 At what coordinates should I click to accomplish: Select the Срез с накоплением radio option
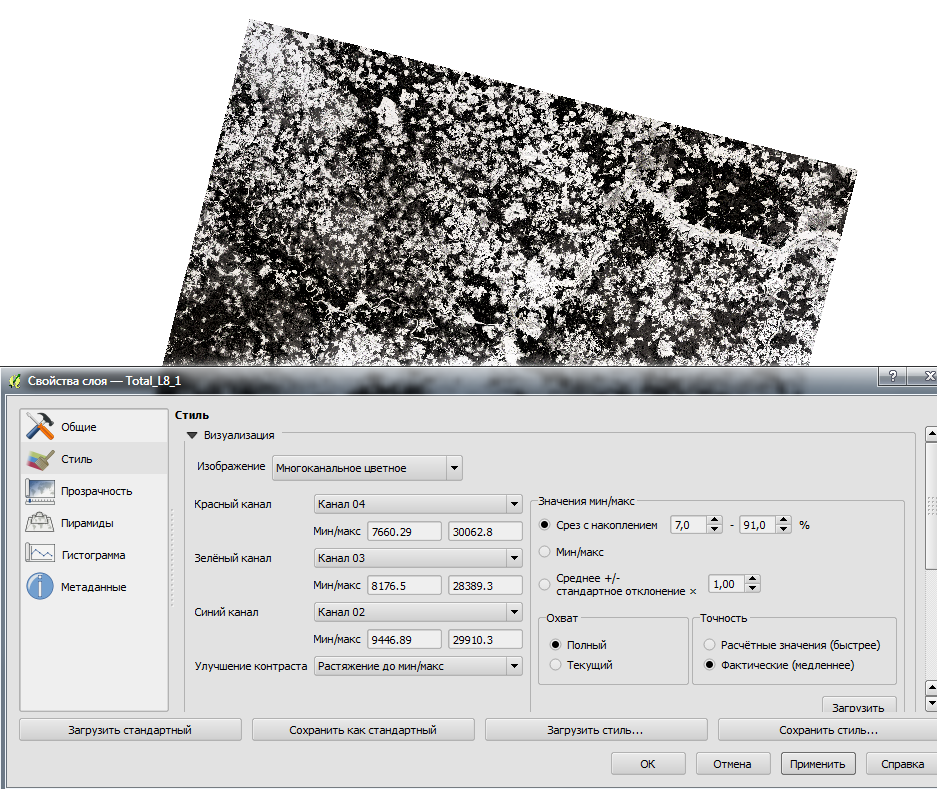(545, 525)
